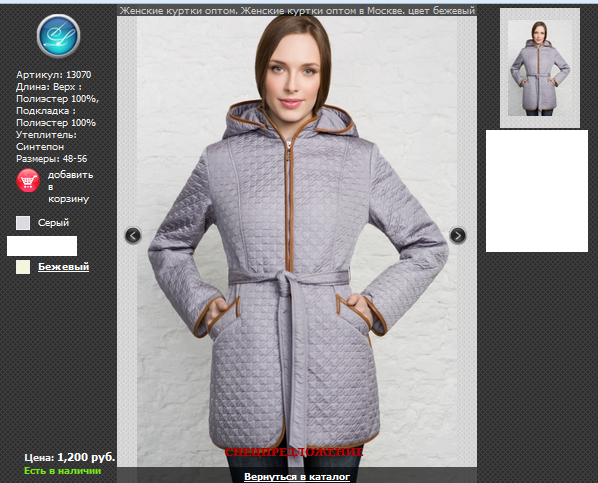Click the blank white panel below thumbnail
The height and width of the screenshot is (483, 598).
coord(537,191)
